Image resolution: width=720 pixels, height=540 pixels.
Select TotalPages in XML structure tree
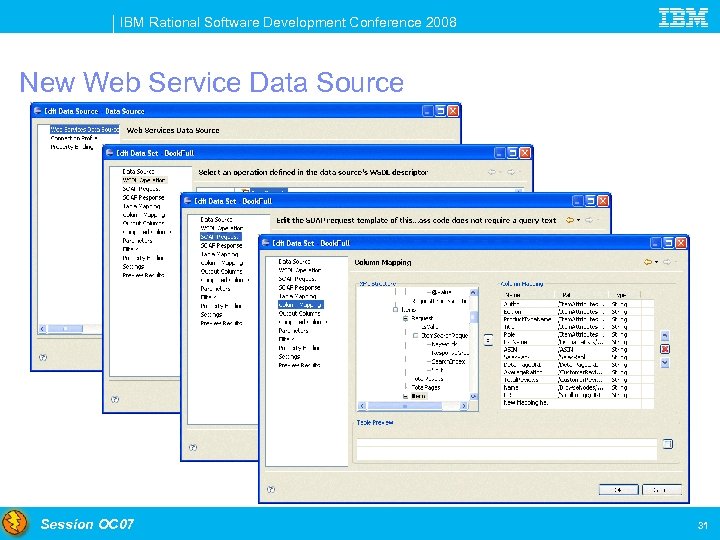(x=426, y=388)
